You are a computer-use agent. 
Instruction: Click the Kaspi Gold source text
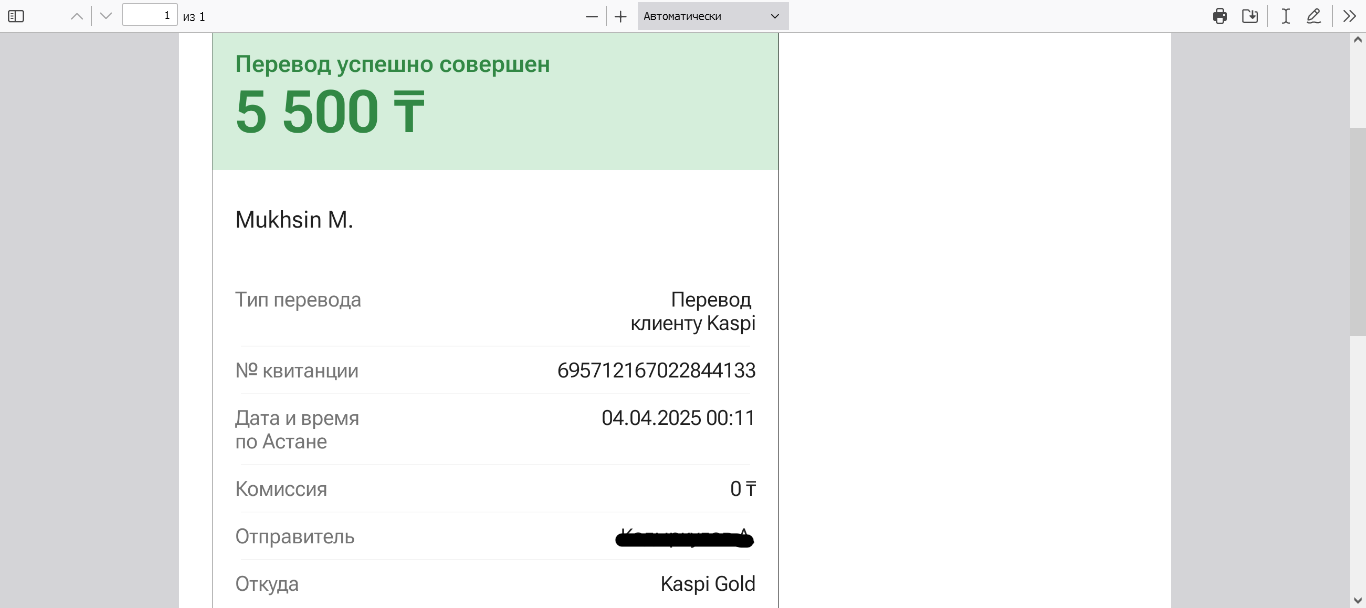708,584
